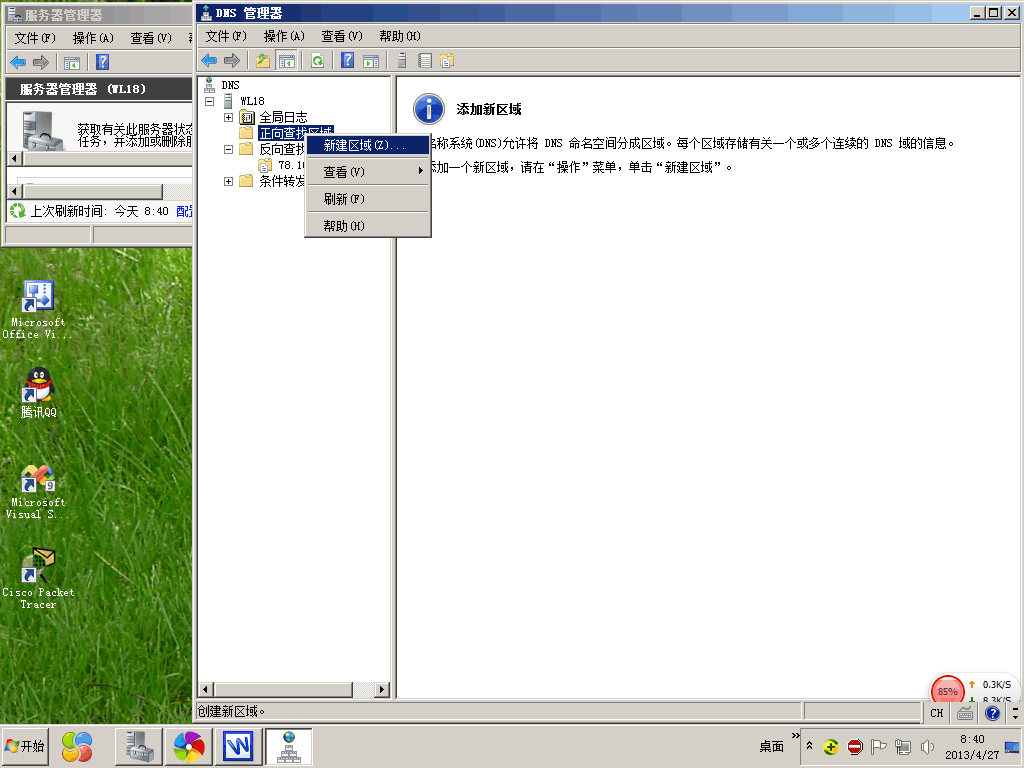Expand the 全局日志 tree node

(x=228, y=117)
